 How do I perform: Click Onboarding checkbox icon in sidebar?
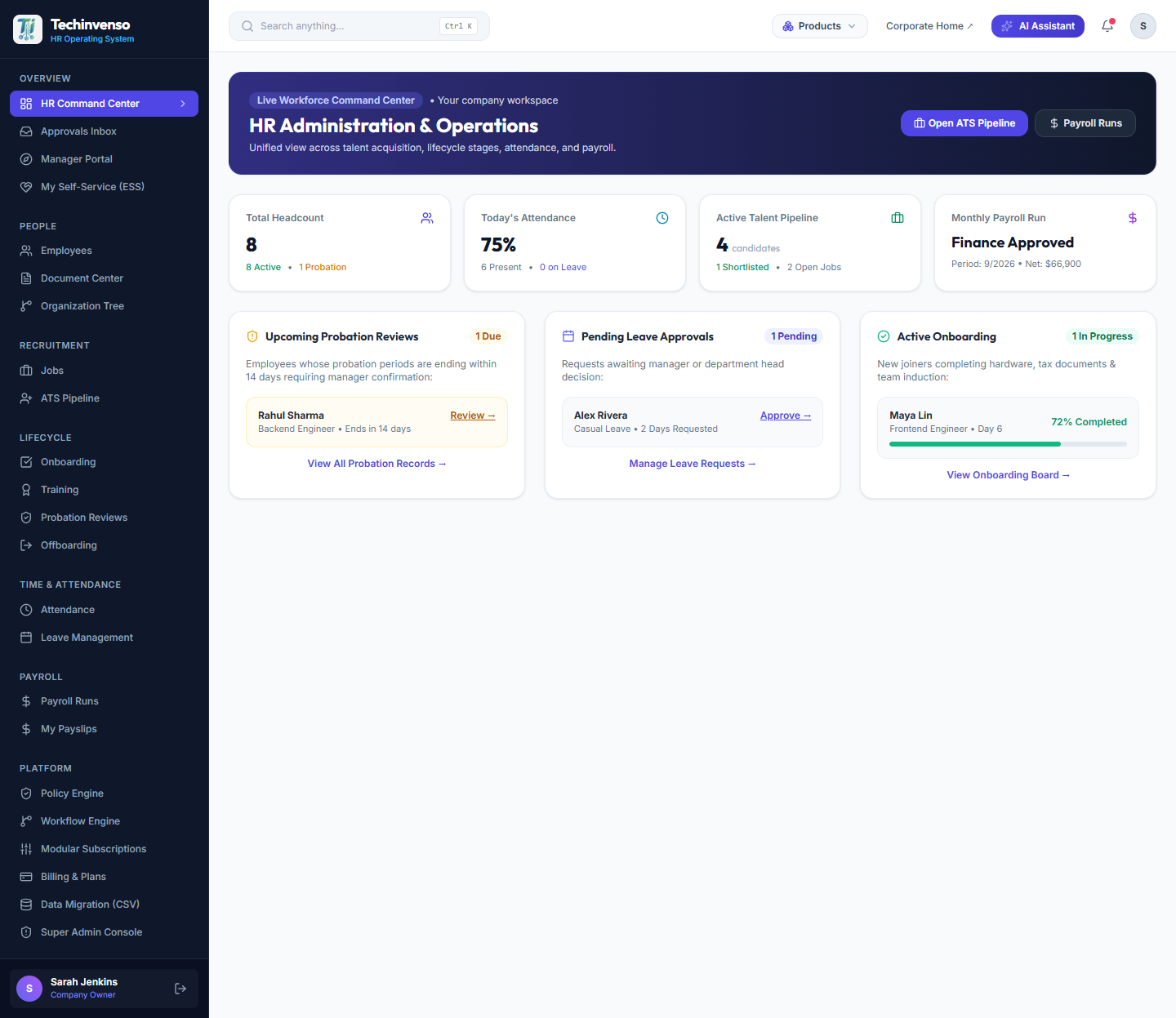pyautogui.click(x=26, y=462)
